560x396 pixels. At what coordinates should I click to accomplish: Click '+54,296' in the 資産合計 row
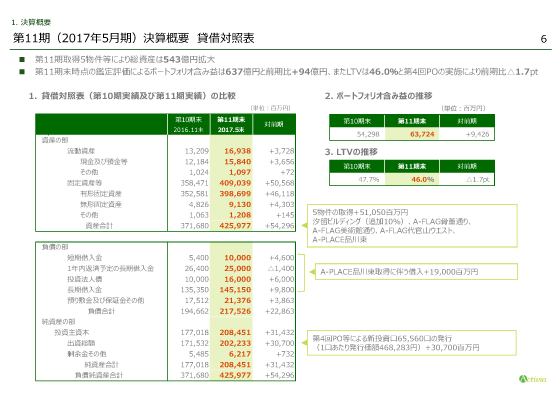point(280,226)
